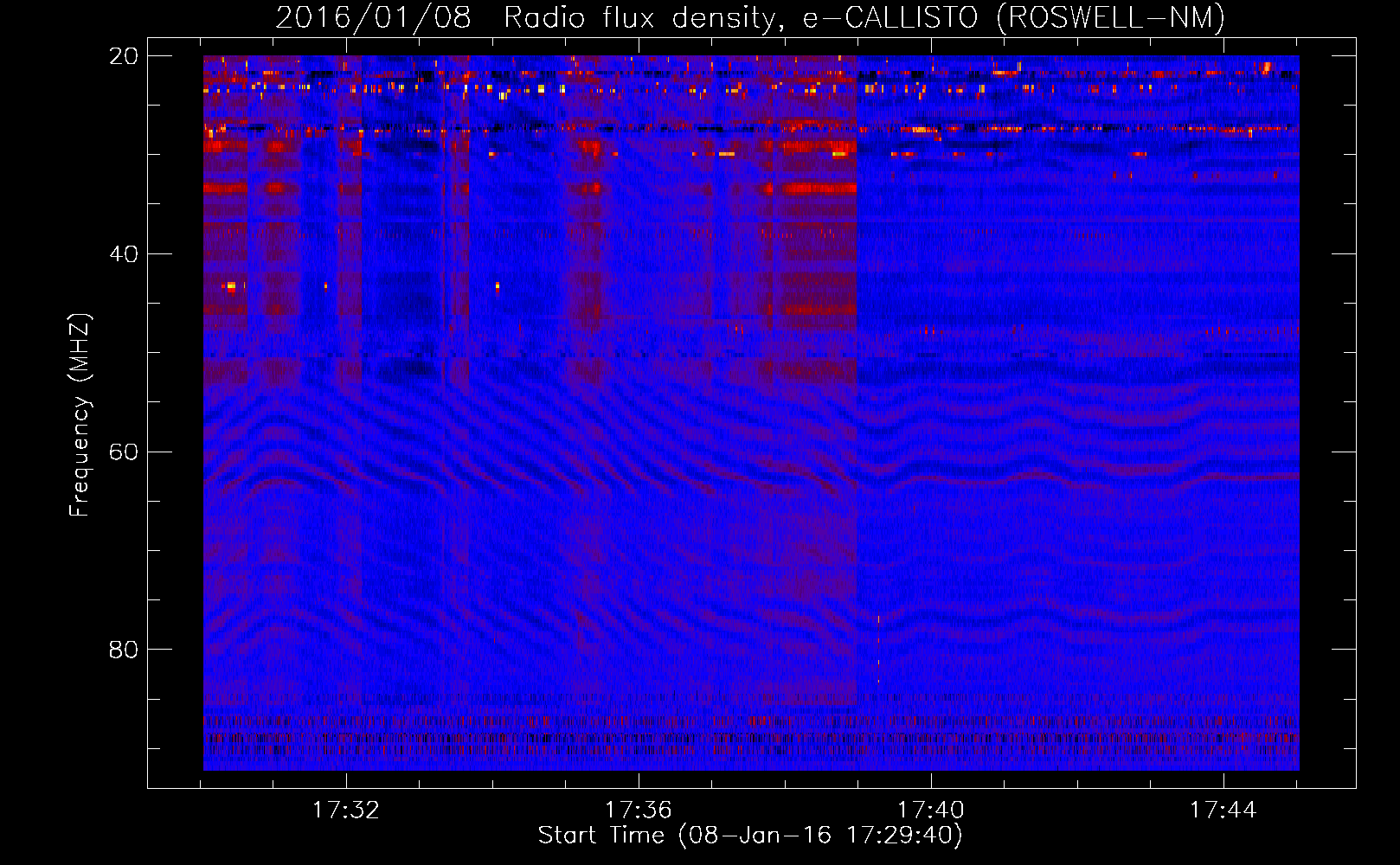Click the "17:44" time tick label
Image resolution: width=1400 pixels, height=865 pixels.
[x=1223, y=811]
